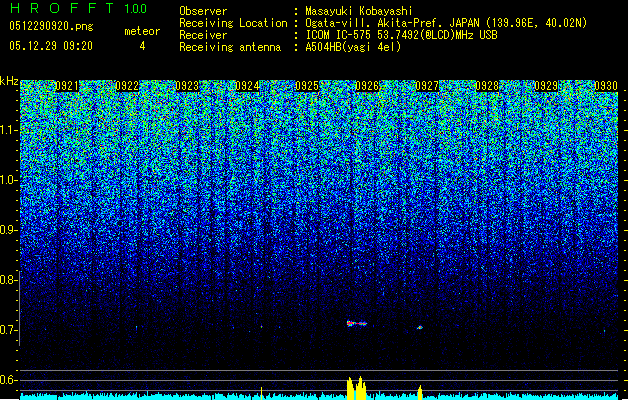Click the HROFFT 1.00 title text
This screenshot has height=400, width=629.
point(79,8)
